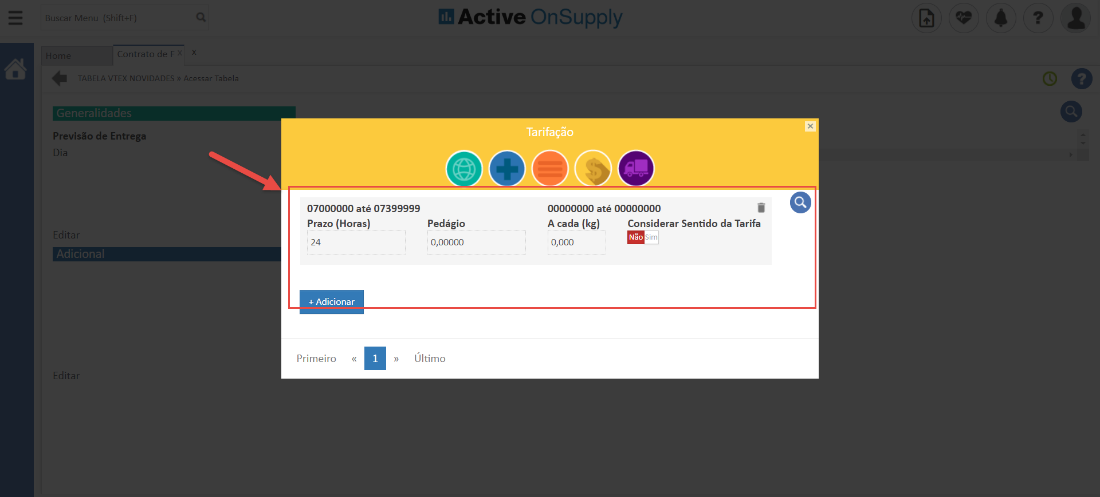Select the orange lines circle icon
The height and width of the screenshot is (497, 1100).
point(550,169)
